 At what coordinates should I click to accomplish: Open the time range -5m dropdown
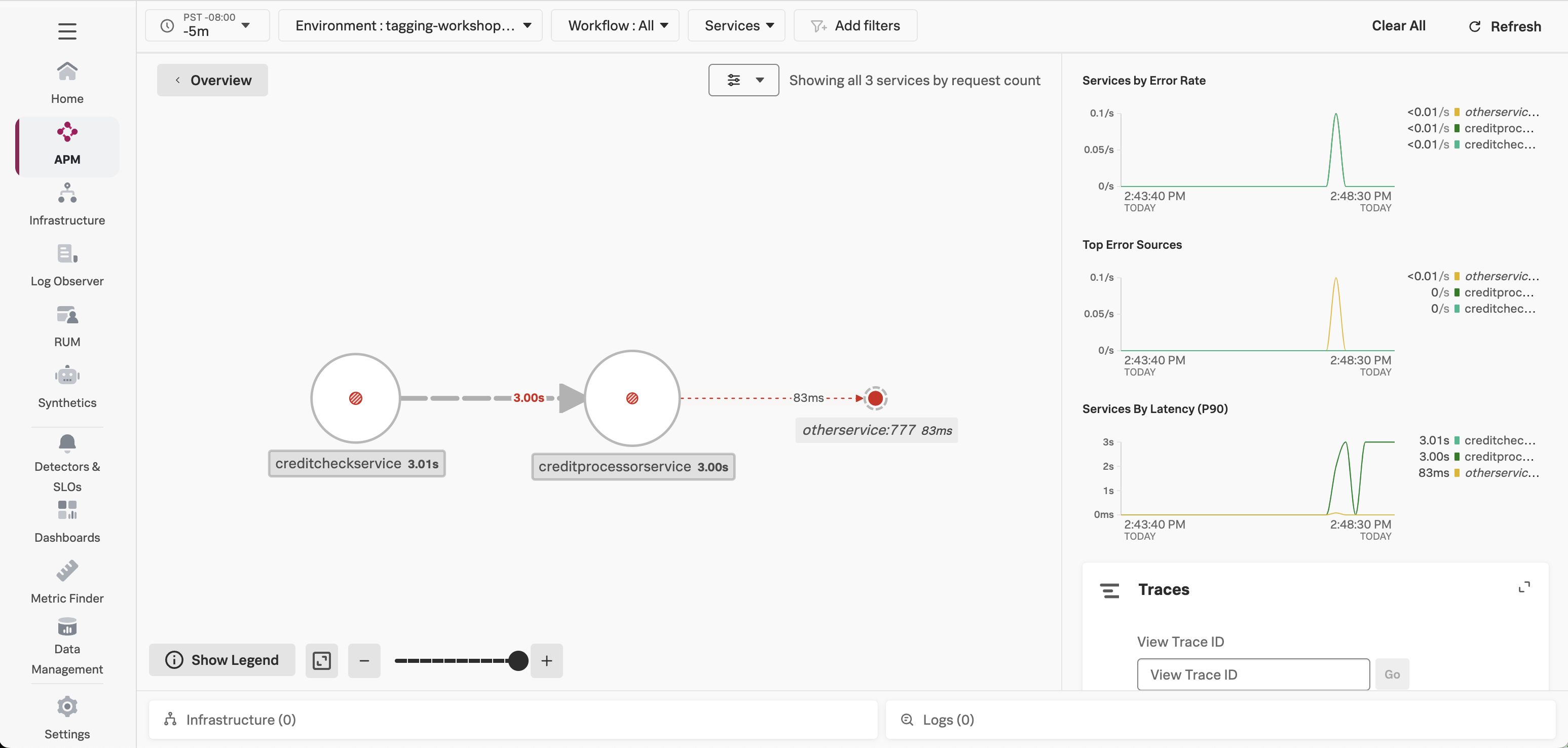point(207,25)
